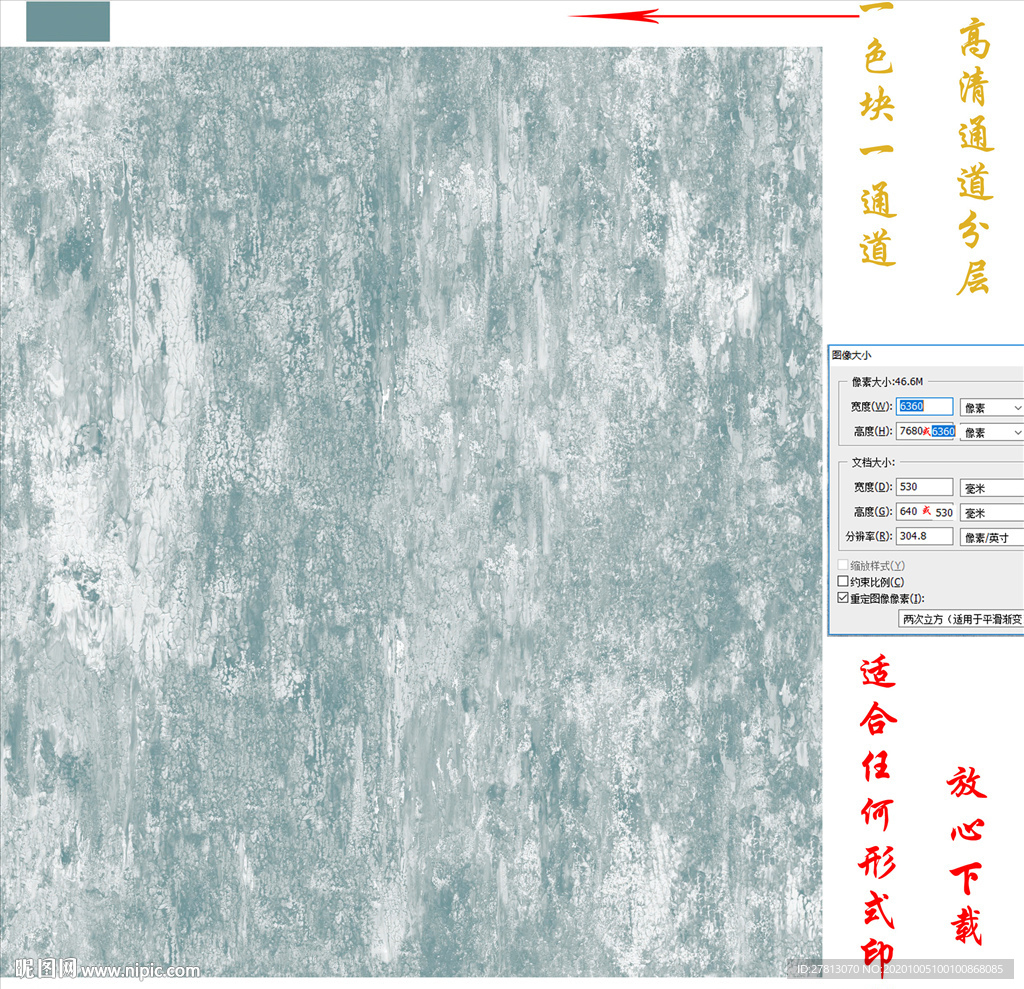
Task: Click the document height field 高度(G)
Action: tap(925, 511)
